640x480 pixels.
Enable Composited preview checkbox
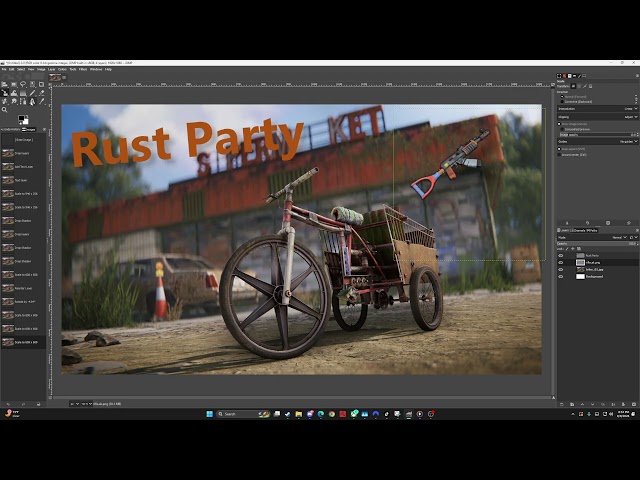[562, 129]
